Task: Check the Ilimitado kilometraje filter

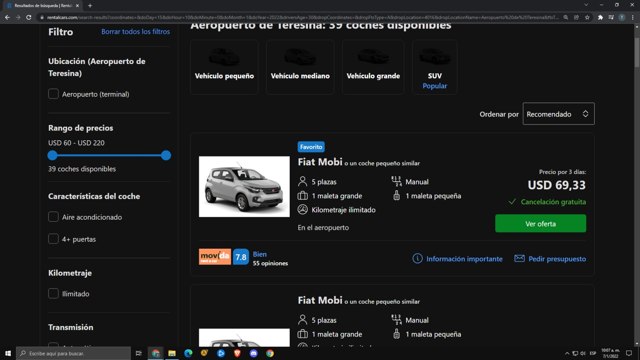Action: click(53, 293)
